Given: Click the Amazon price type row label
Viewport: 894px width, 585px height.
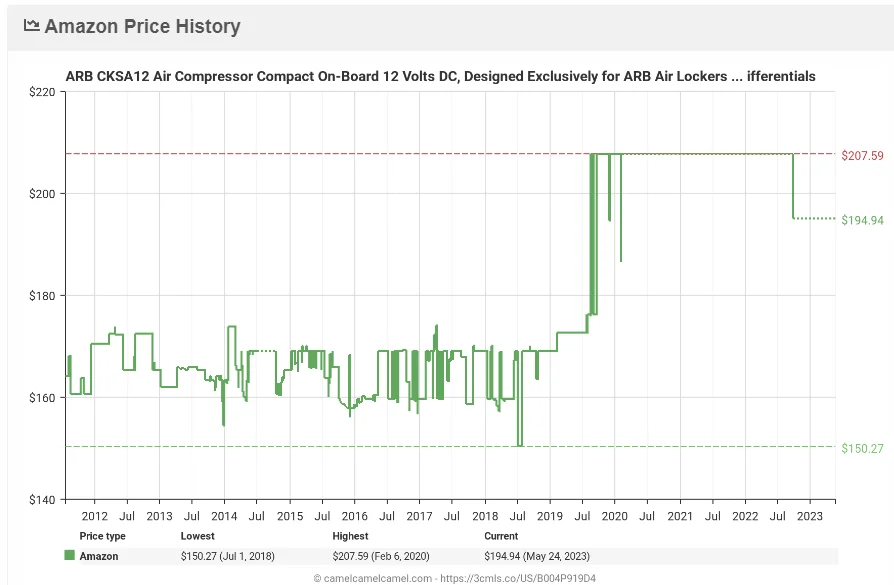Looking at the screenshot, I should coord(99,556).
